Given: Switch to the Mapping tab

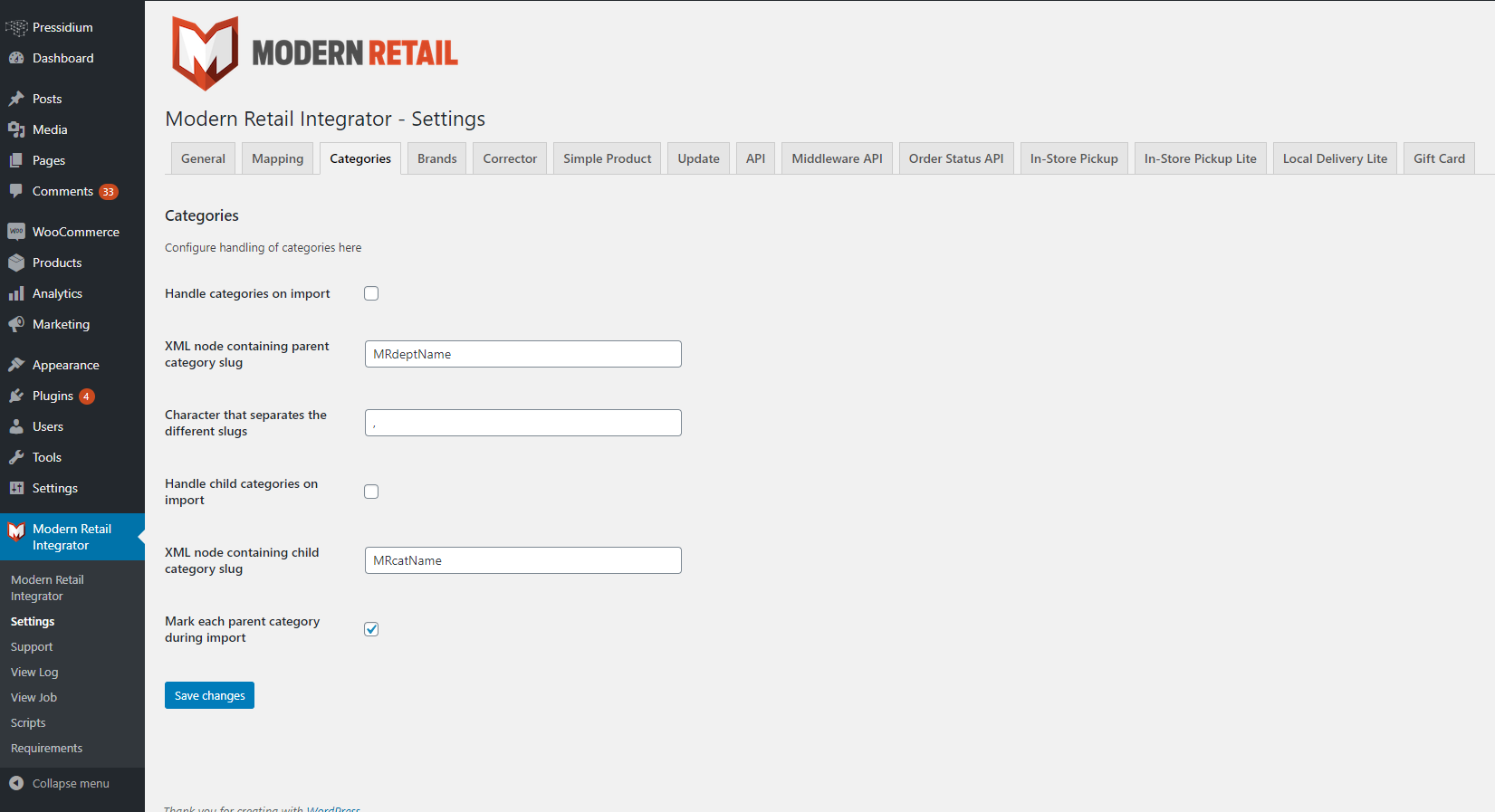Looking at the screenshot, I should pyautogui.click(x=278, y=158).
